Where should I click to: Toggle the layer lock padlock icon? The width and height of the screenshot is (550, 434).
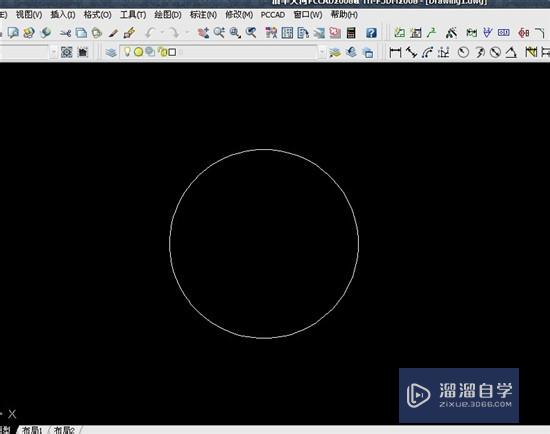click(162, 52)
